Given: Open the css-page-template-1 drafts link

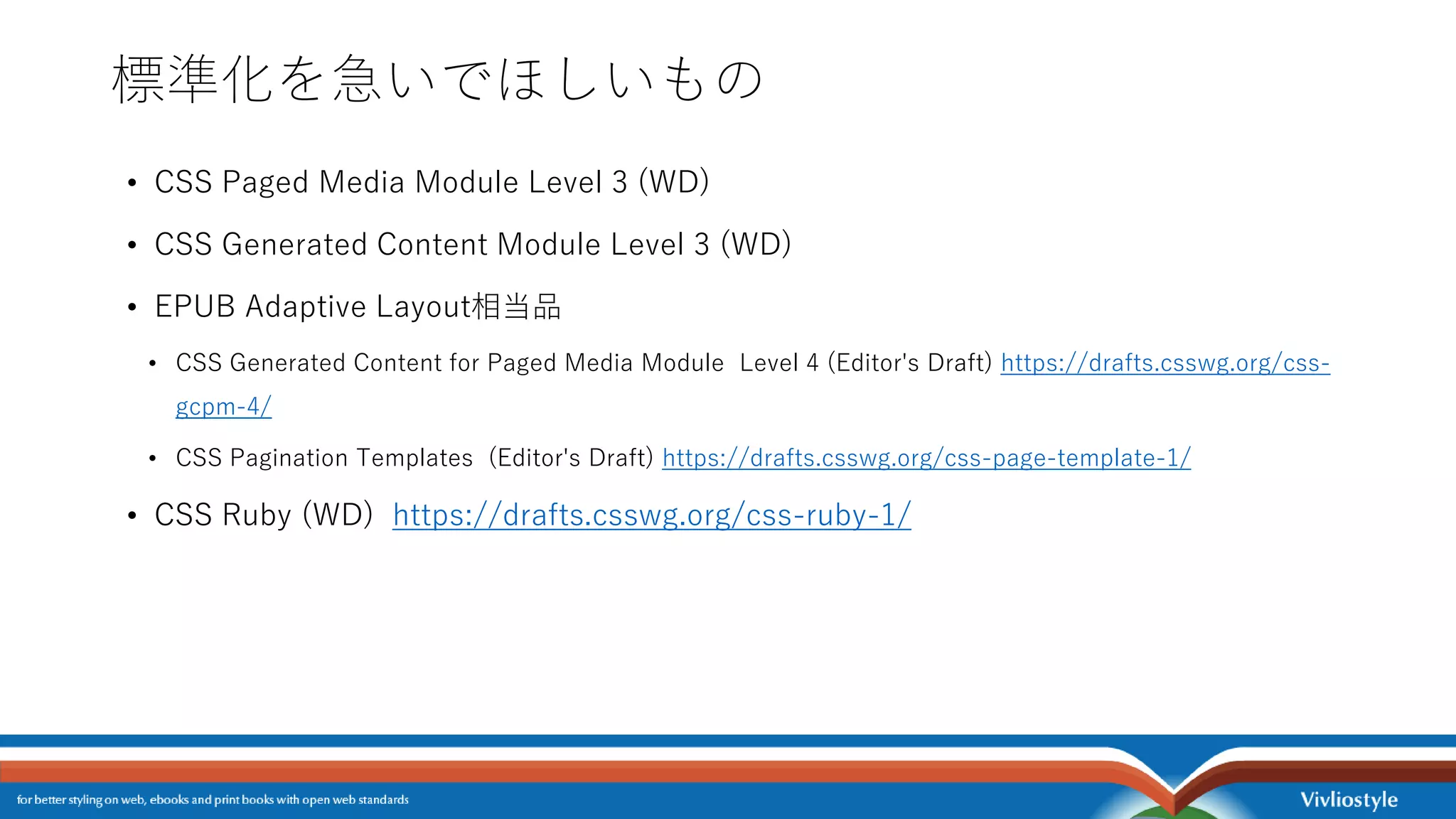Looking at the screenshot, I should click(926, 458).
